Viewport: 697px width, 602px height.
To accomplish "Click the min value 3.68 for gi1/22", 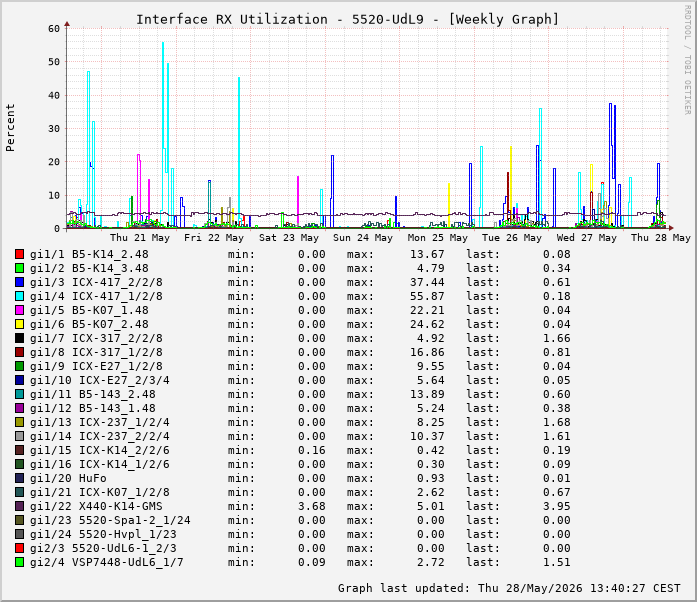I will point(312,506).
